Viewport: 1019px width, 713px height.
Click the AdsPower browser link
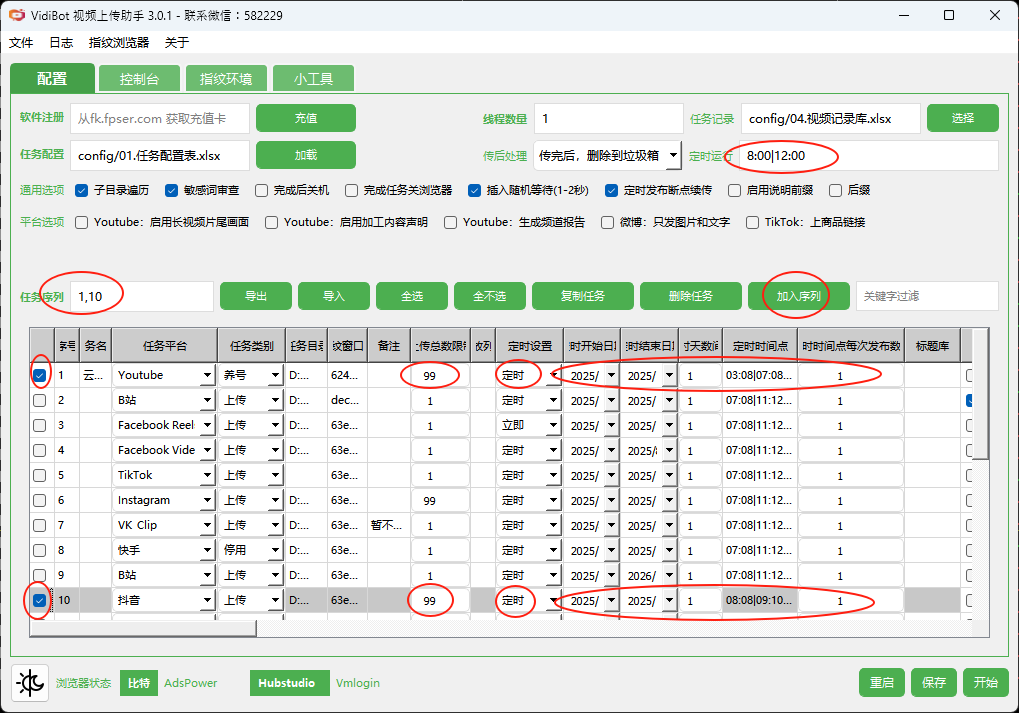coord(190,683)
